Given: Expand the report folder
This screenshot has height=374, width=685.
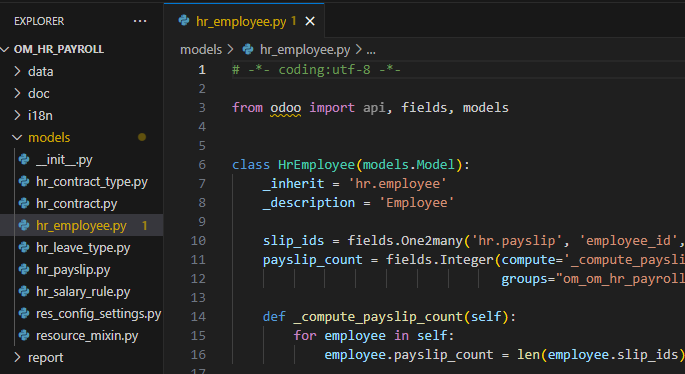Looking at the screenshot, I should (x=17, y=357).
